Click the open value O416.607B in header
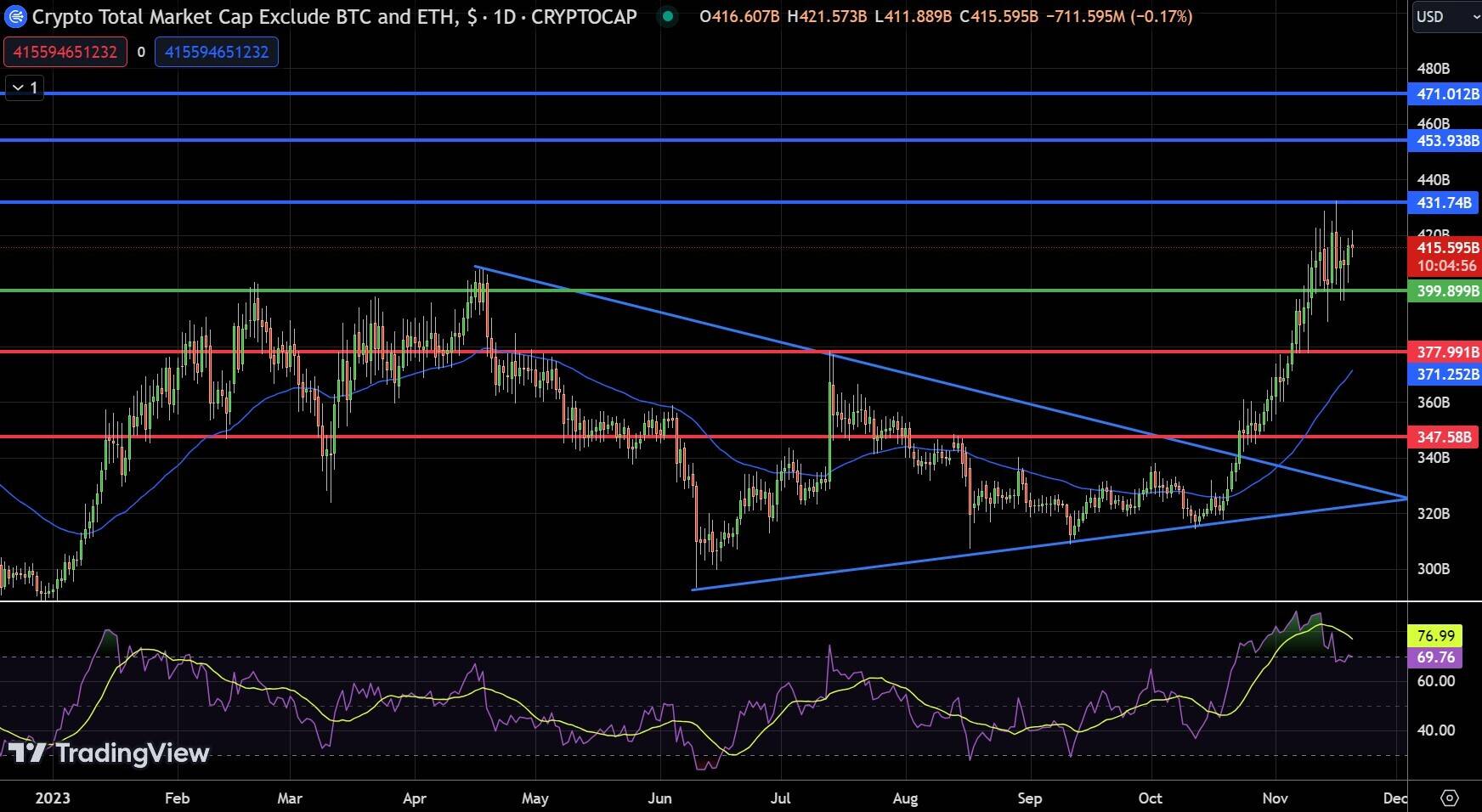Image resolution: width=1482 pixels, height=812 pixels. (739, 16)
